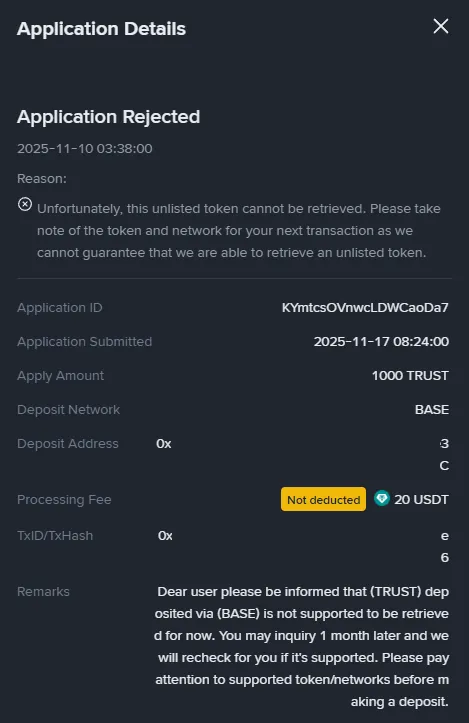
Task: Click the teal diamond USDT icon
Action: click(381, 498)
